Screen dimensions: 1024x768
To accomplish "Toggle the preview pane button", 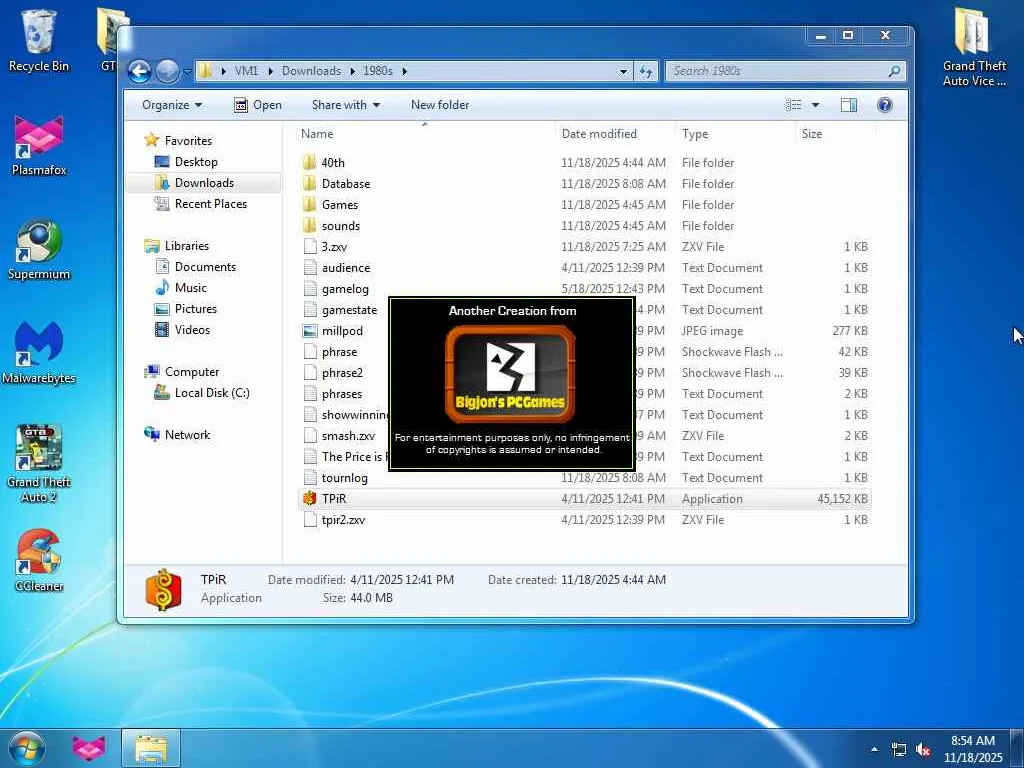I will click(848, 105).
